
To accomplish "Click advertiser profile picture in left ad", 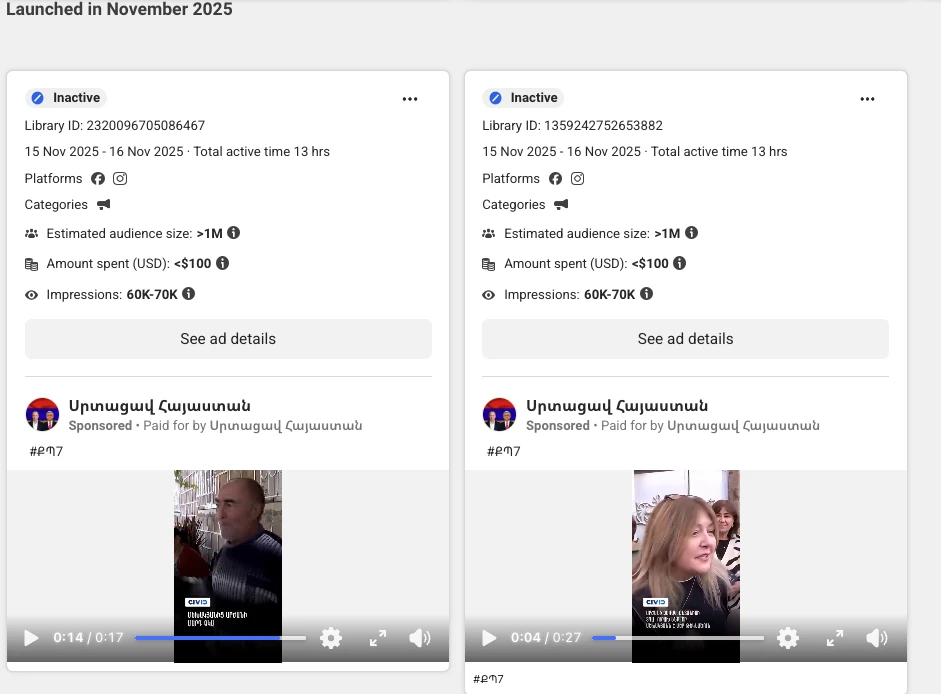I will coord(42,414).
